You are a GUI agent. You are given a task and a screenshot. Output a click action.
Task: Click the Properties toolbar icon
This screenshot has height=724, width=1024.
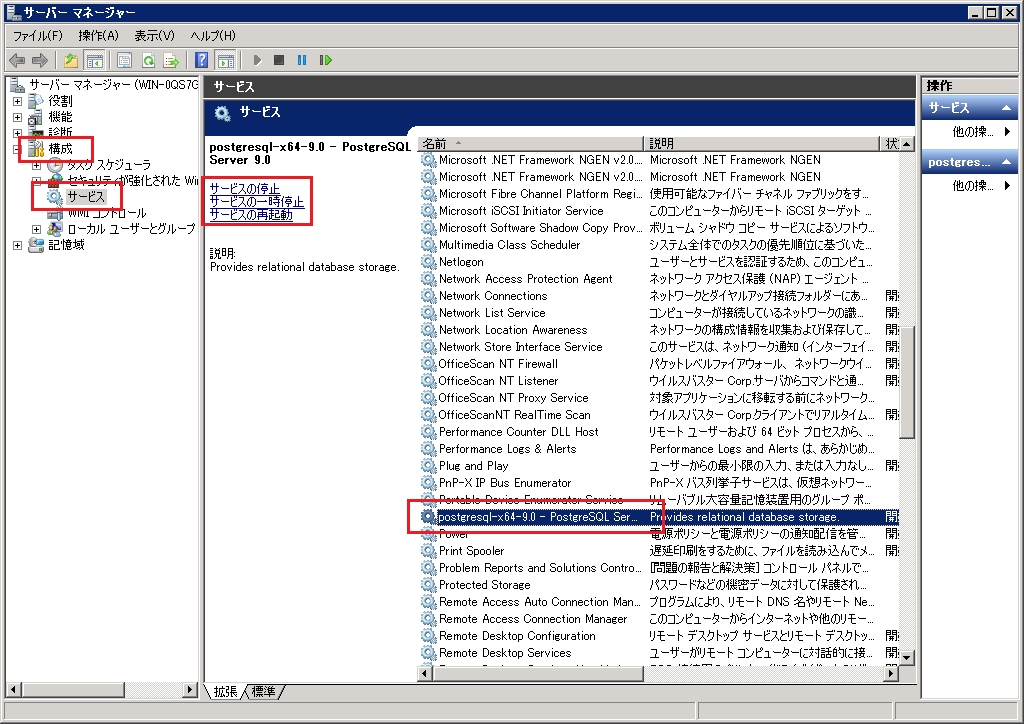[x=125, y=60]
